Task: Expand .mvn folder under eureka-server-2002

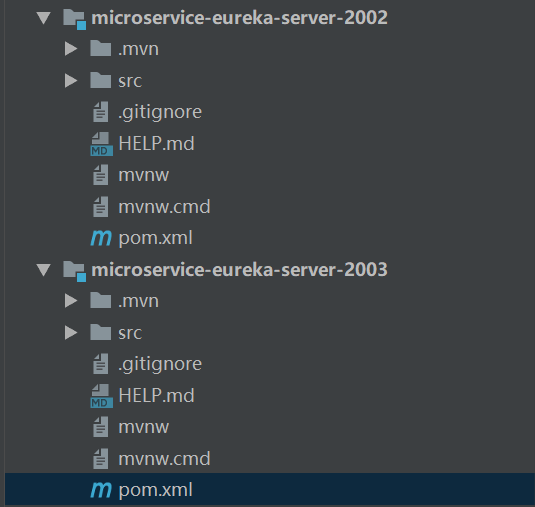Action: [x=71, y=49]
